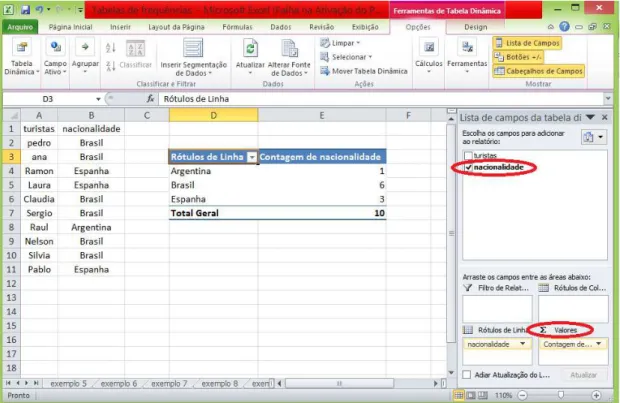The width and height of the screenshot is (620, 403).
Task: Open Customize Quick Access Toolbar dropdown
Action: [80, 9]
